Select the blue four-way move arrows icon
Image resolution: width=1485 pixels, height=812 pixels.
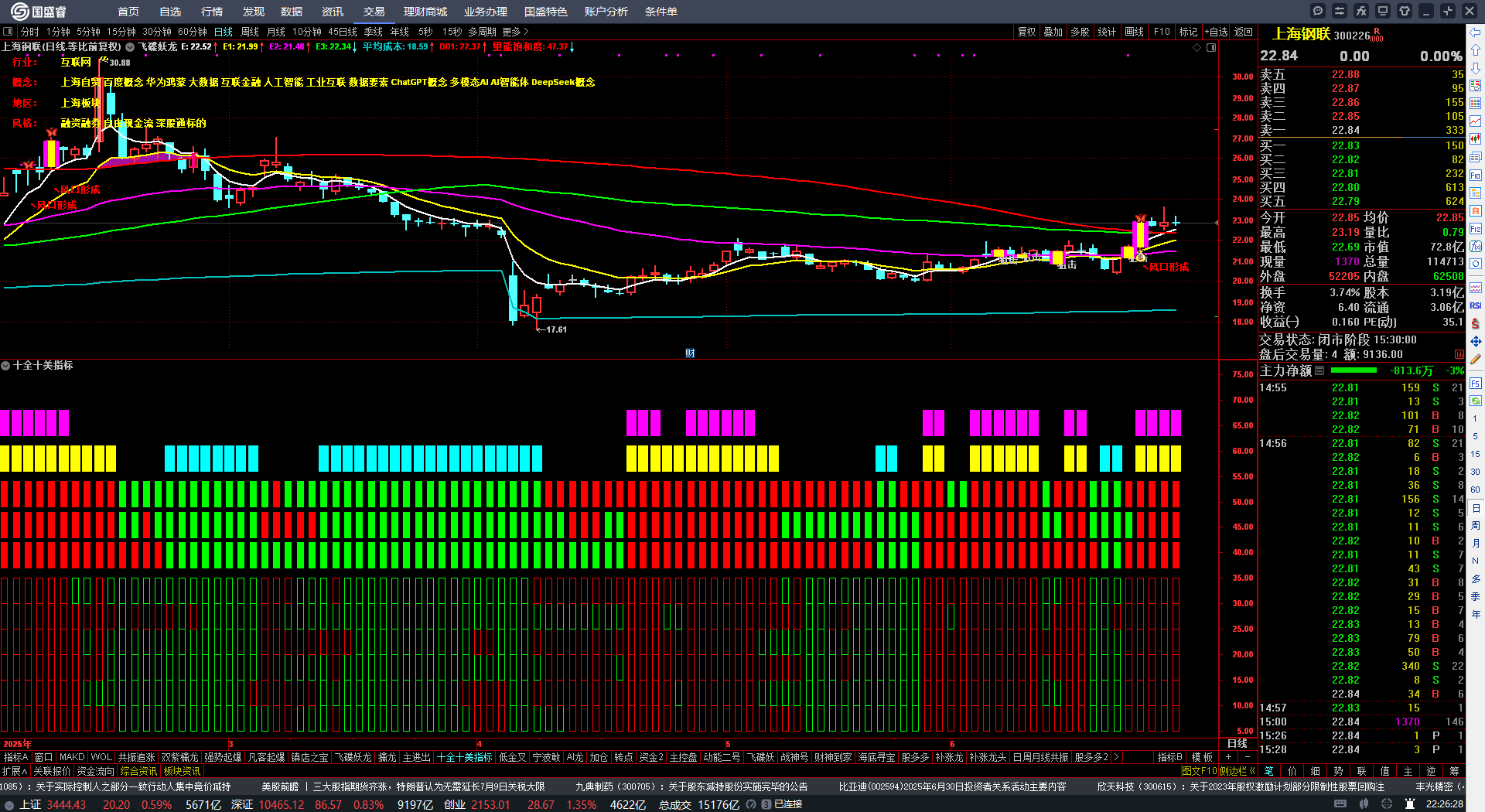click(1476, 341)
